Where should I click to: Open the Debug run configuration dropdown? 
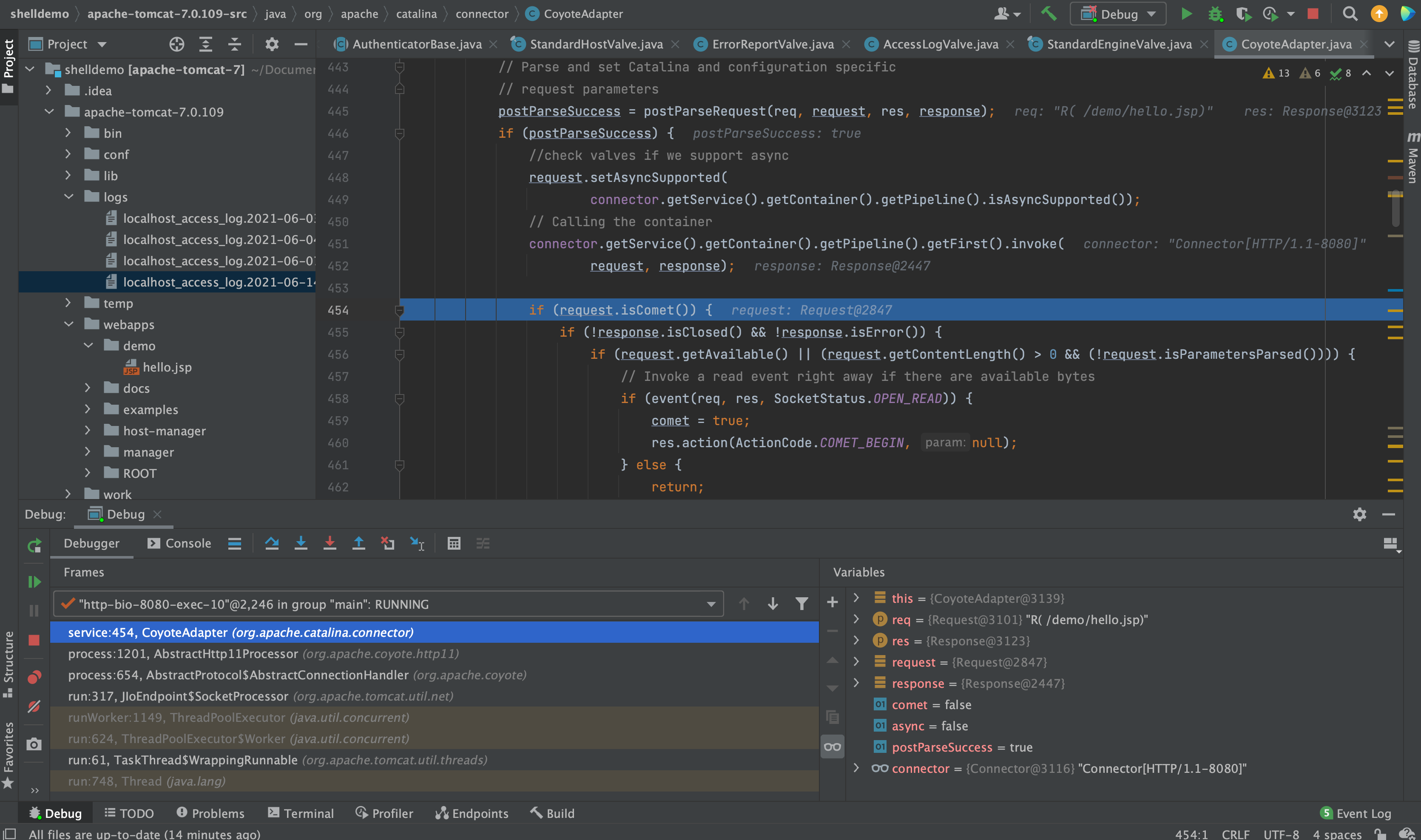click(x=1117, y=14)
